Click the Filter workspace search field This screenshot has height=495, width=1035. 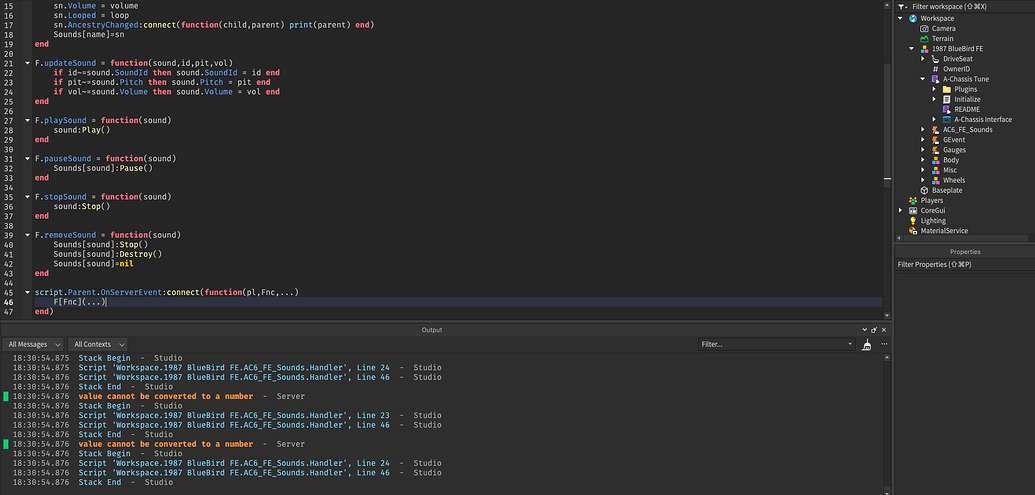(970, 6)
